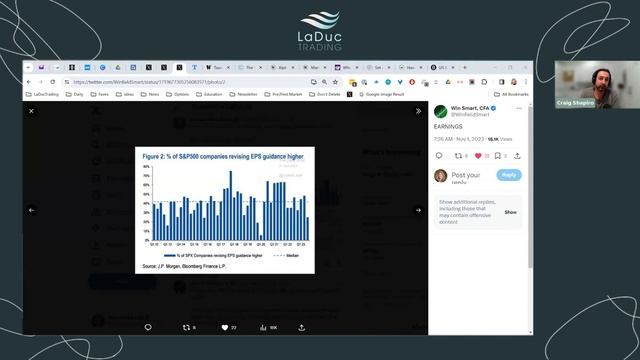Open the News bookmarks folder
The height and width of the screenshot is (360, 640).
150,94
